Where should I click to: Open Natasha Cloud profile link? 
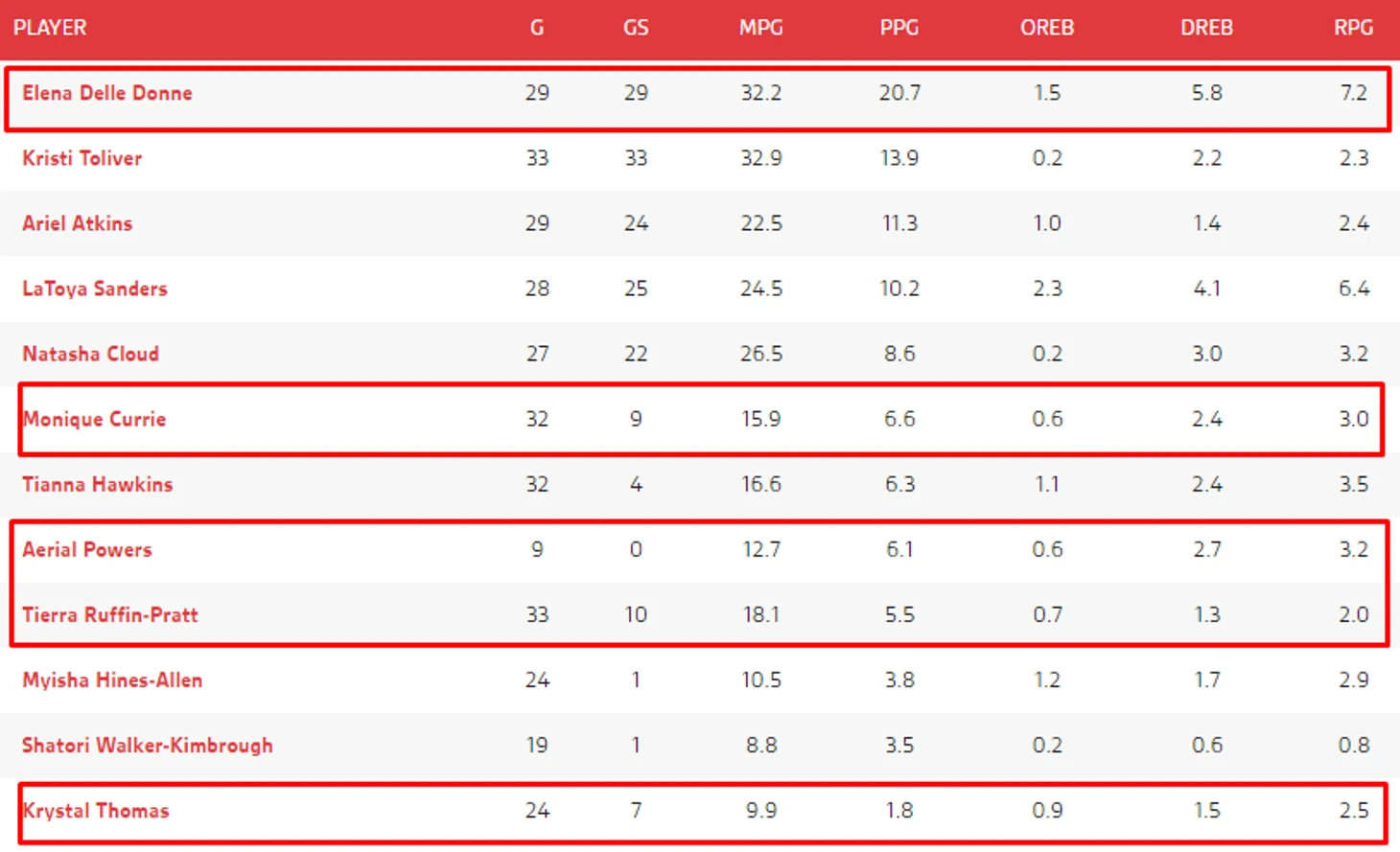click(x=91, y=354)
